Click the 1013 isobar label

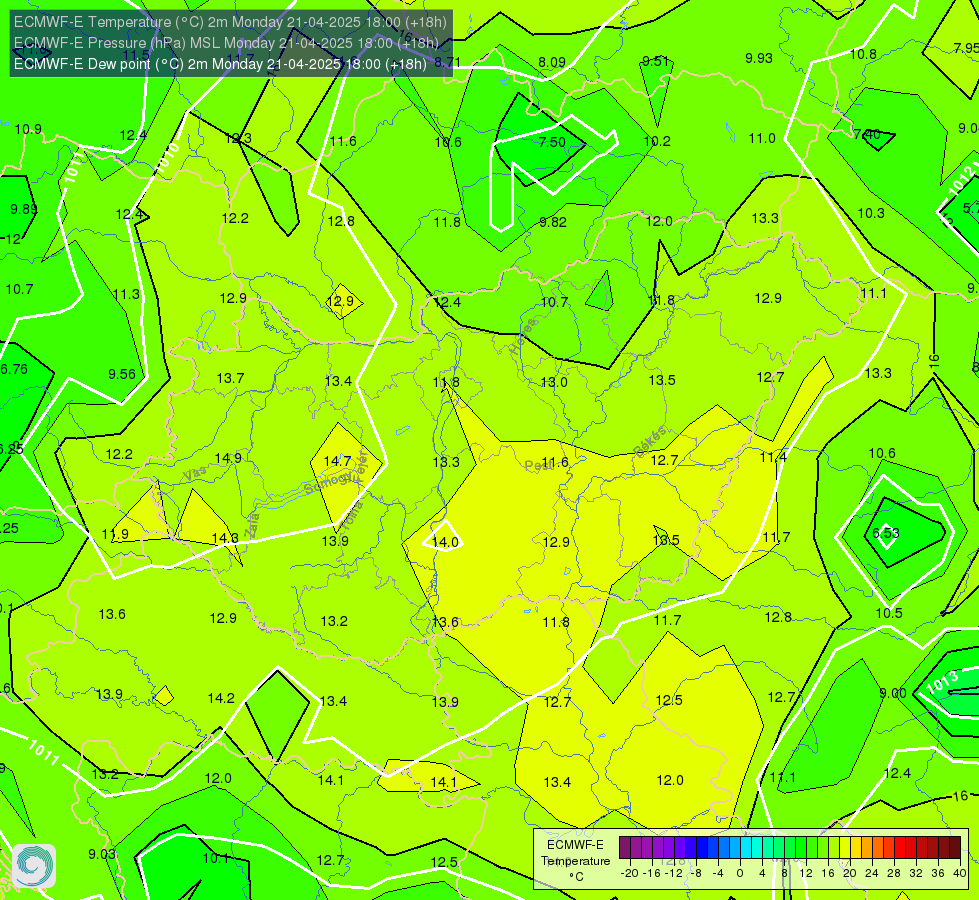click(x=942, y=682)
